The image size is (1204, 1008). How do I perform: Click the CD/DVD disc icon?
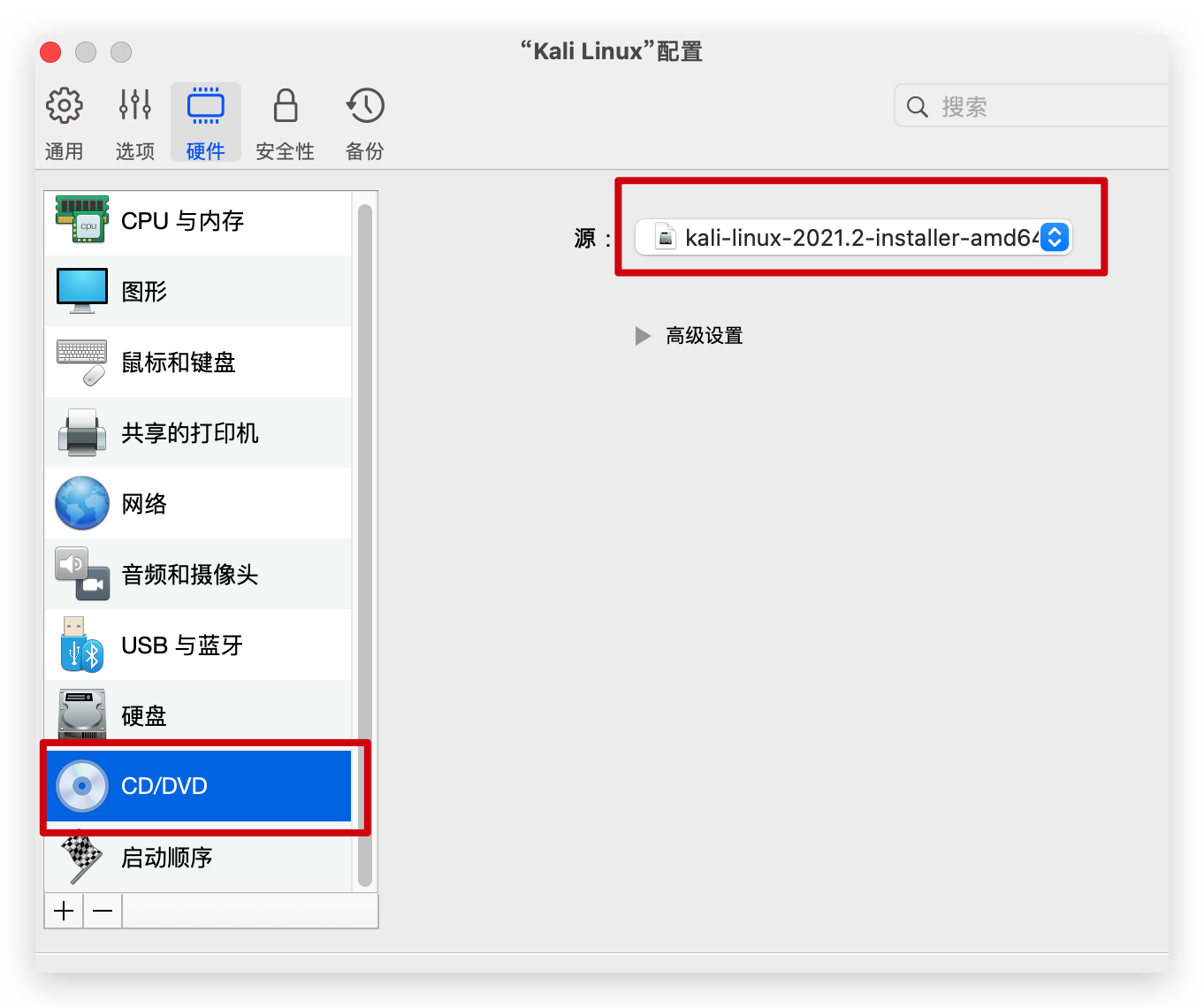pyautogui.click(x=82, y=786)
